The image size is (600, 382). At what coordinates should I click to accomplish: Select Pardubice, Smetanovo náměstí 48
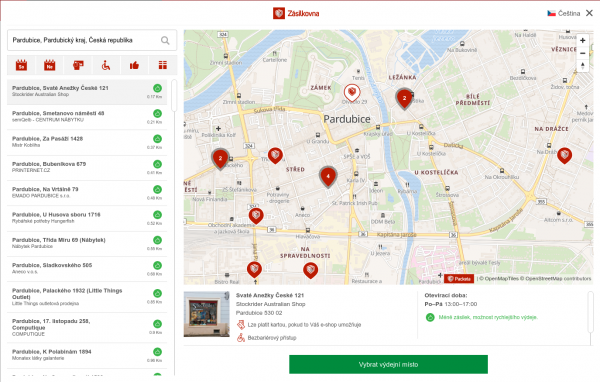click(87, 117)
